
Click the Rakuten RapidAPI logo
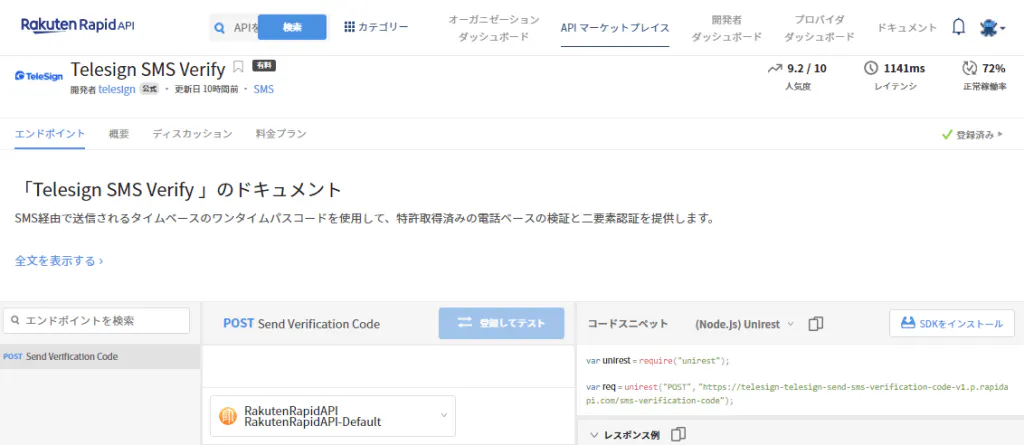click(x=78, y=26)
